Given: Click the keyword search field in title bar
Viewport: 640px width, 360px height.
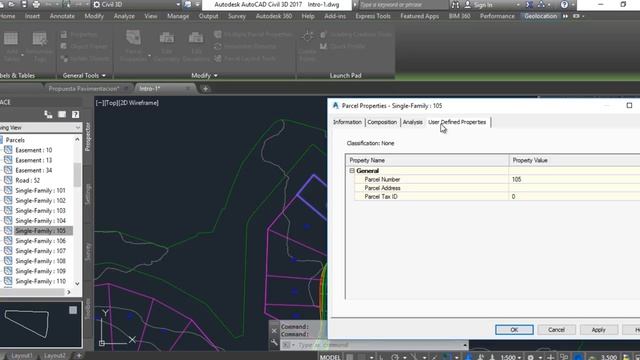Looking at the screenshot, I should coord(402,5).
